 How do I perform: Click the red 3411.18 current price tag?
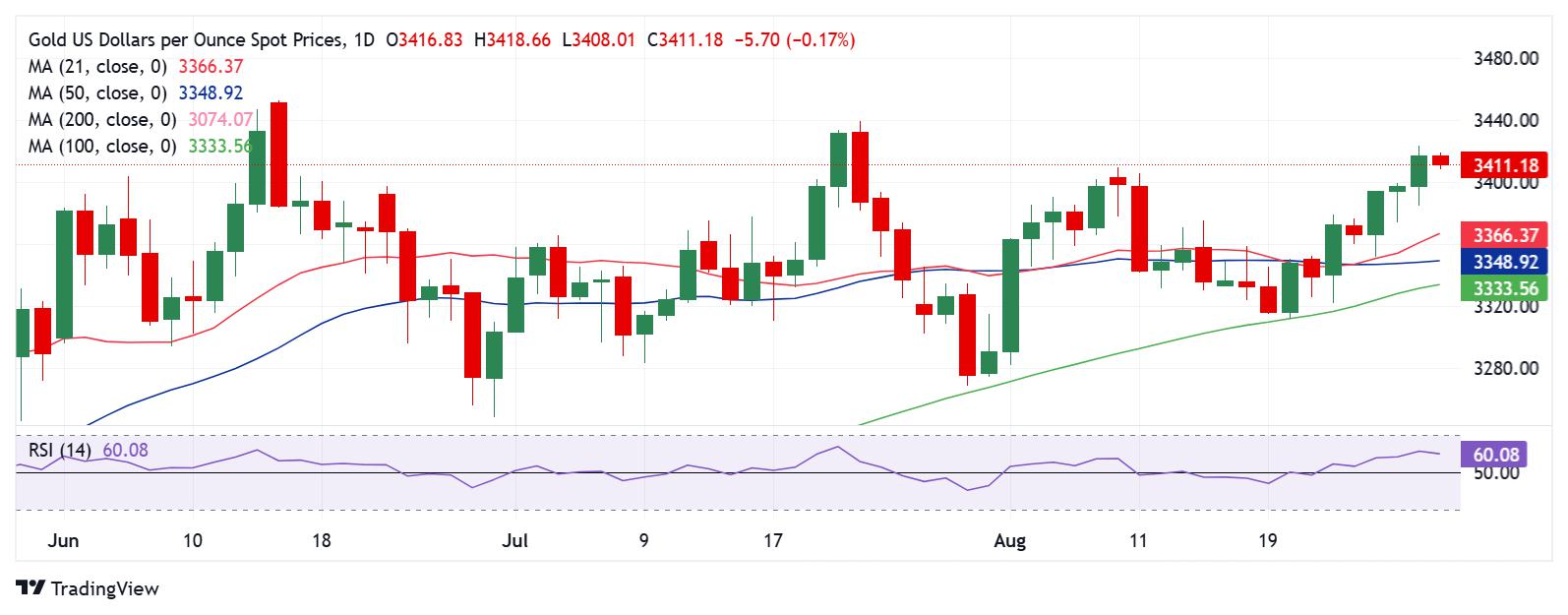pos(1505,164)
